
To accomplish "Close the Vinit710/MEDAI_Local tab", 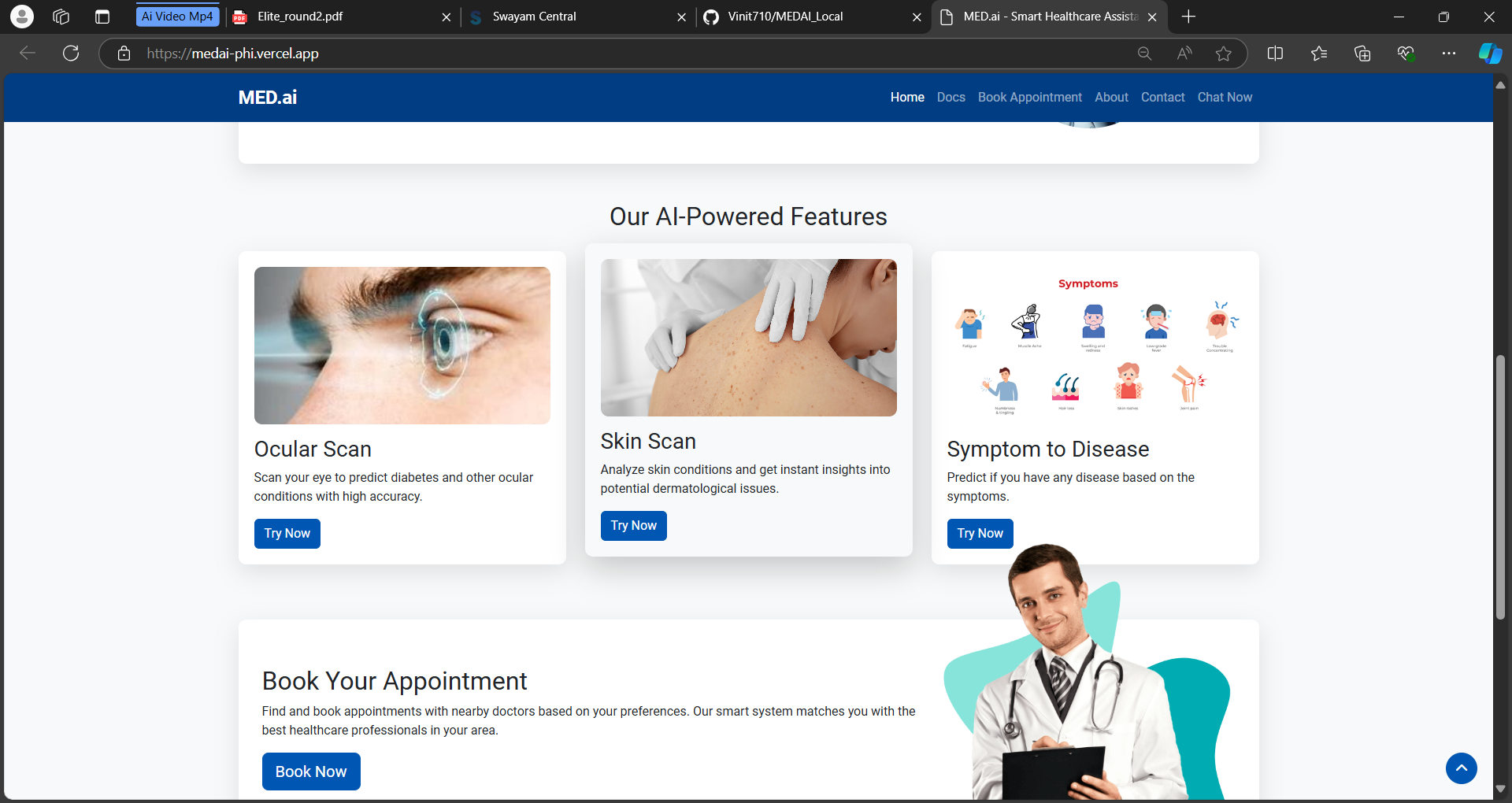I will (917, 17).
